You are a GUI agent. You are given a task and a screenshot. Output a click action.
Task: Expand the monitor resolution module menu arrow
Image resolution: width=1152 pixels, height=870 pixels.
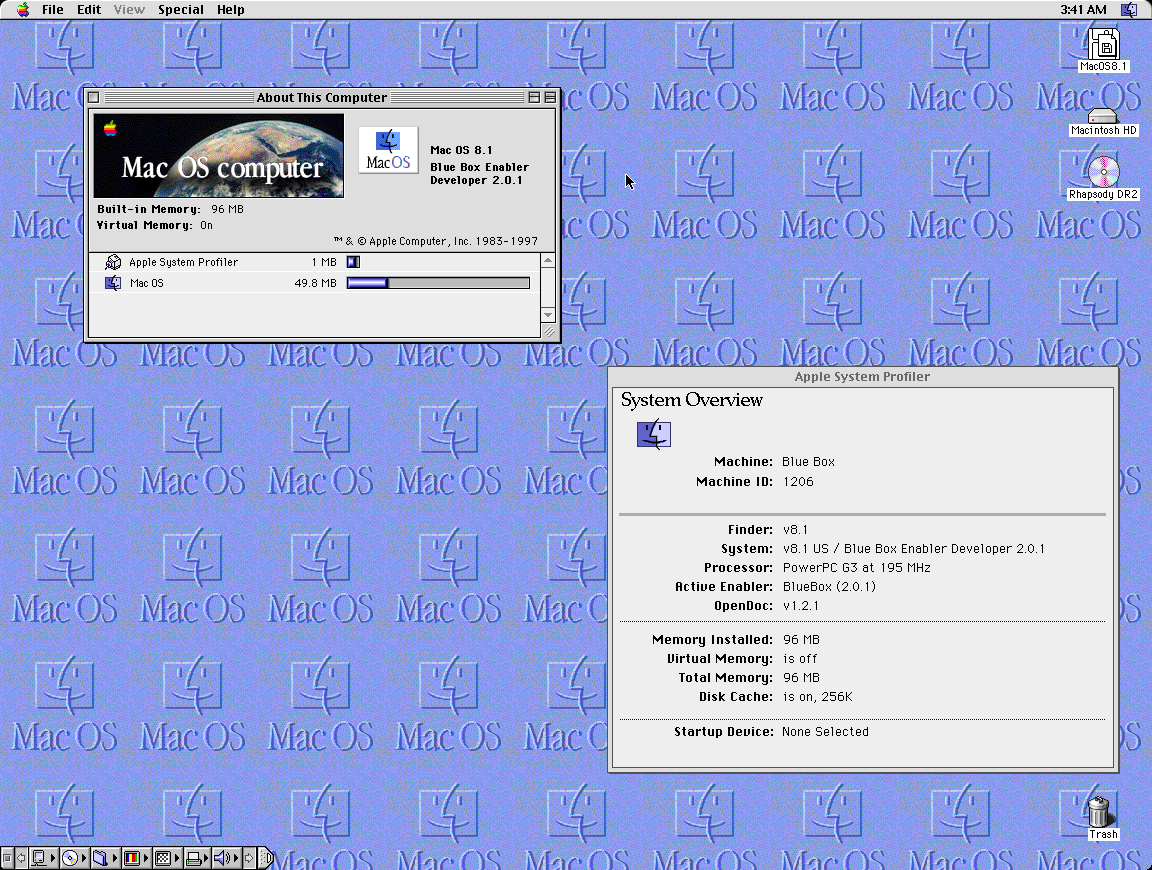(x=176, y=858)
